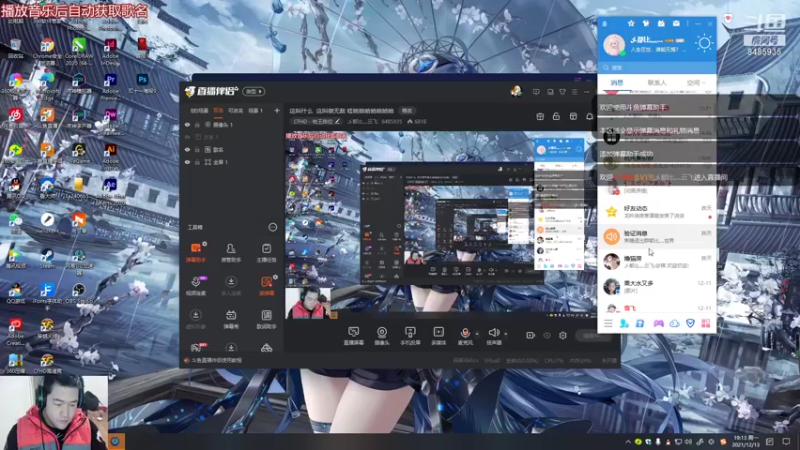Open the apps grid icon in QQ bottom bar
Image resolution: width=800 pixels, height=450 pixels.
706,323
